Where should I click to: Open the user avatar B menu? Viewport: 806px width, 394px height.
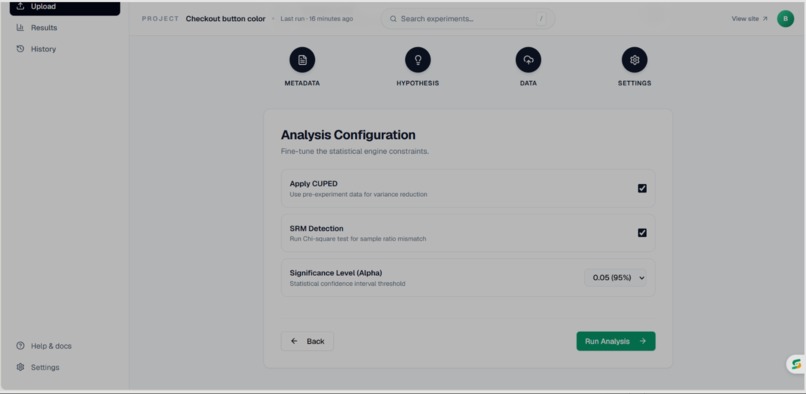(785, 19)
